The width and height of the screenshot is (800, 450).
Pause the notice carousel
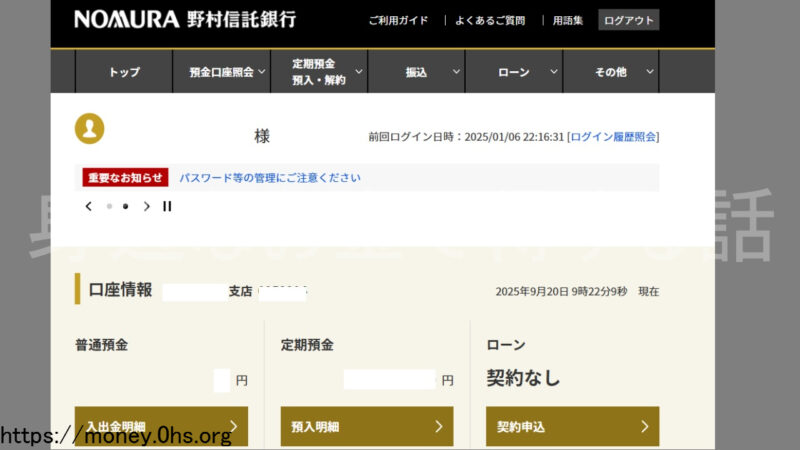[x=167, y=207]
